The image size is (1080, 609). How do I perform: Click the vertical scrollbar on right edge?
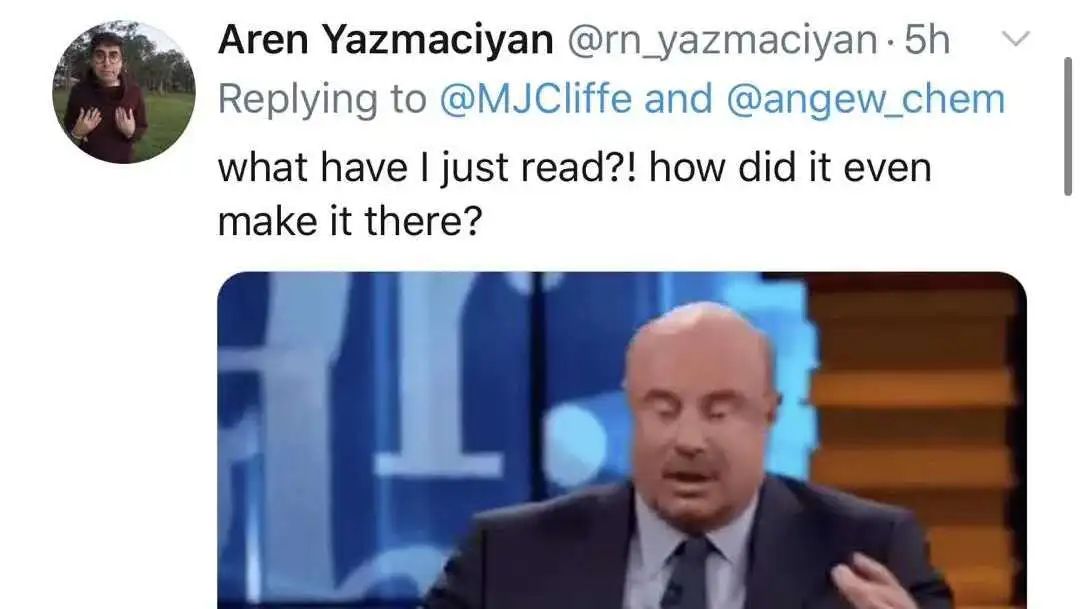click(1068, 126)
